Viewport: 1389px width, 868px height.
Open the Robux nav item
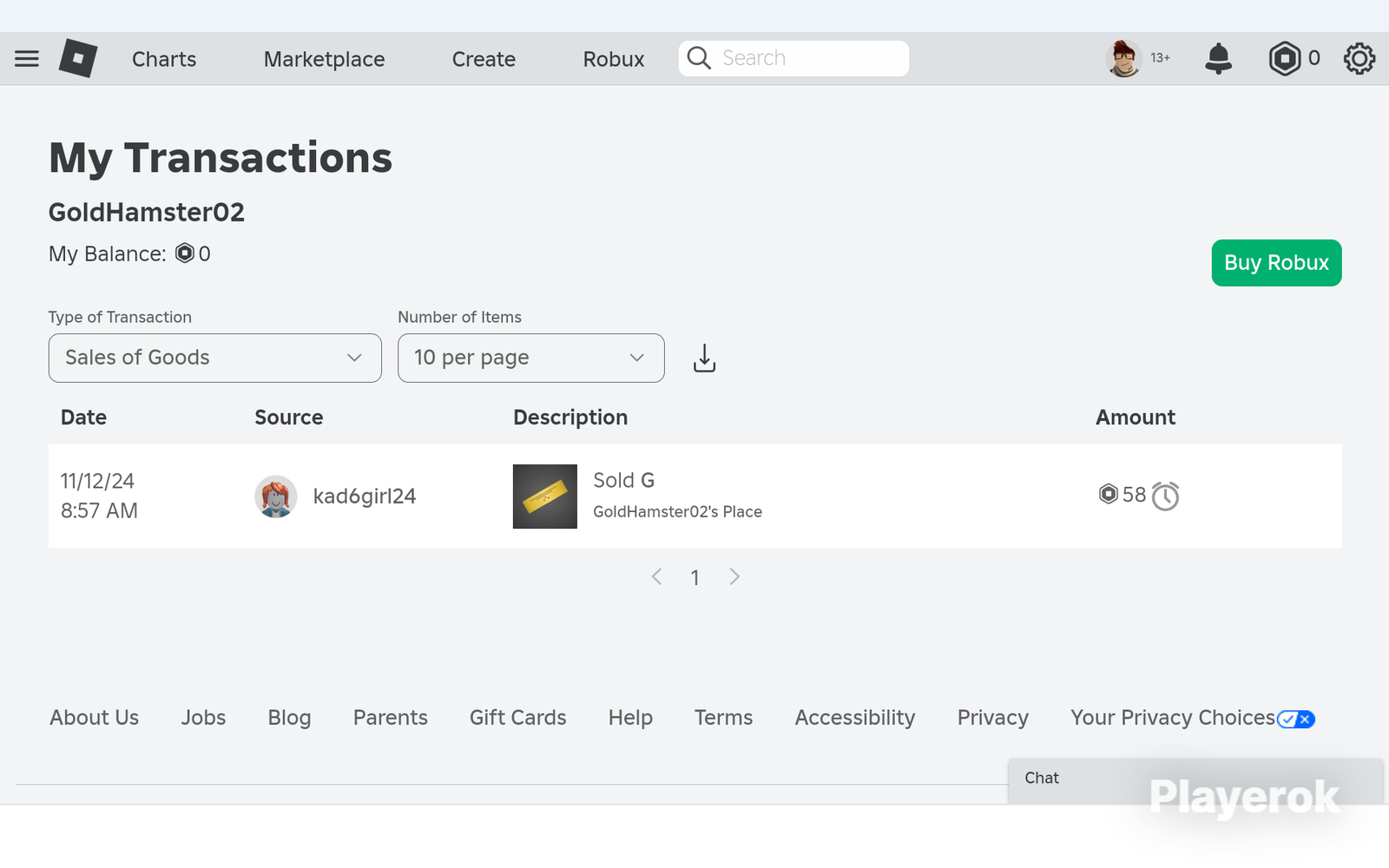[614, 59]
